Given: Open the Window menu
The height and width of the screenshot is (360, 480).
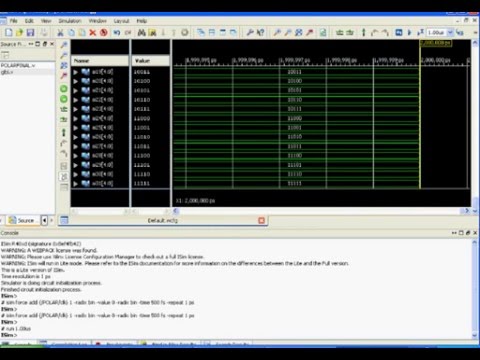Looking at the screenshot, I should click(97, 21).
